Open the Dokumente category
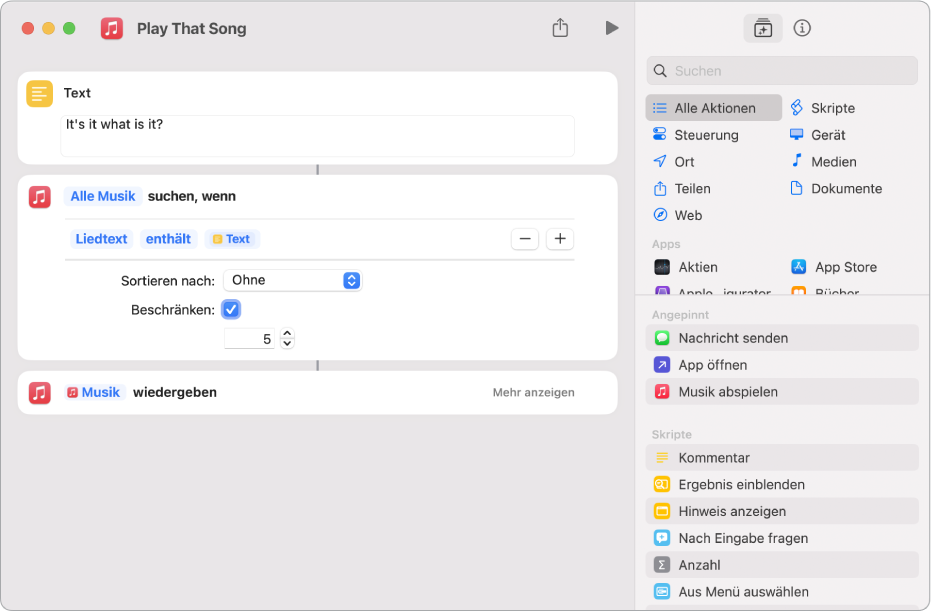 point(836,189)
